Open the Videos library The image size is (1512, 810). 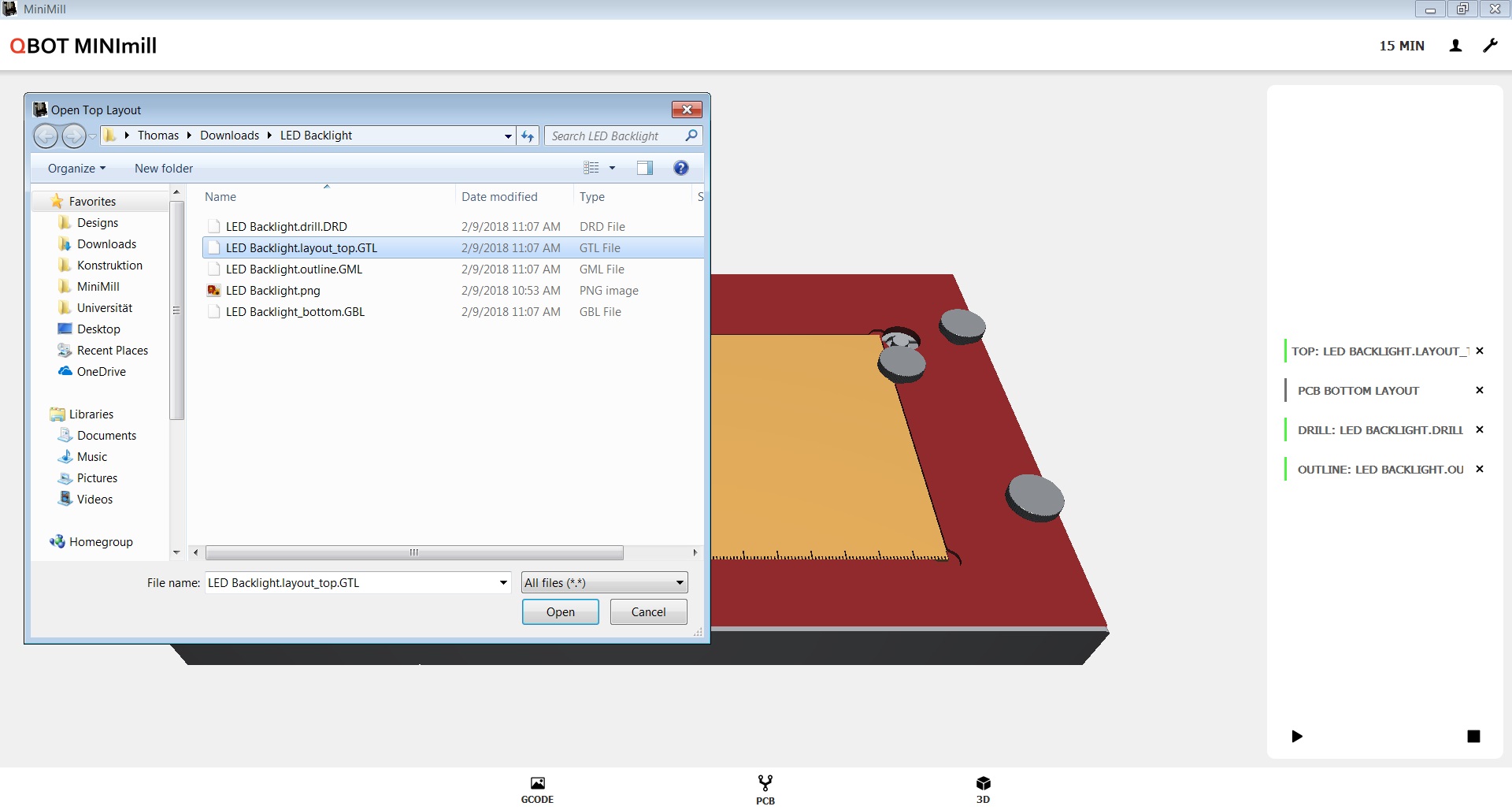(94, 500)
